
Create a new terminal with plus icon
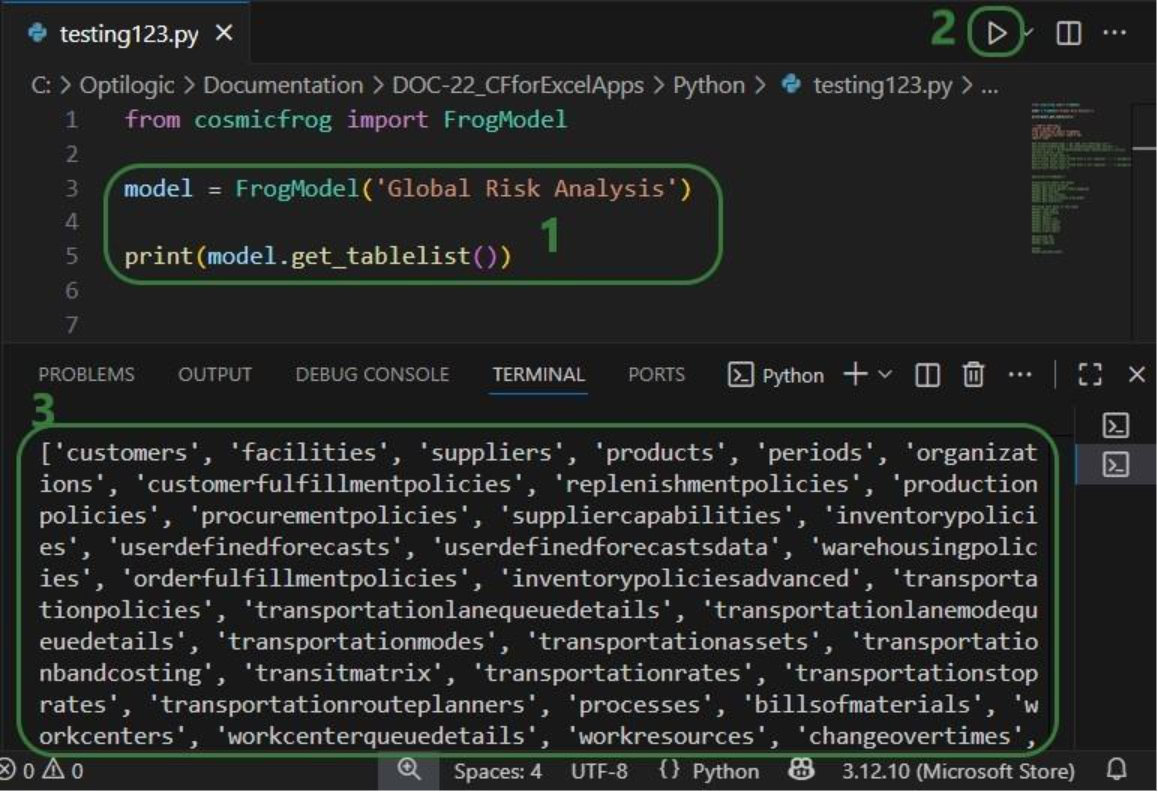[855, 374]
